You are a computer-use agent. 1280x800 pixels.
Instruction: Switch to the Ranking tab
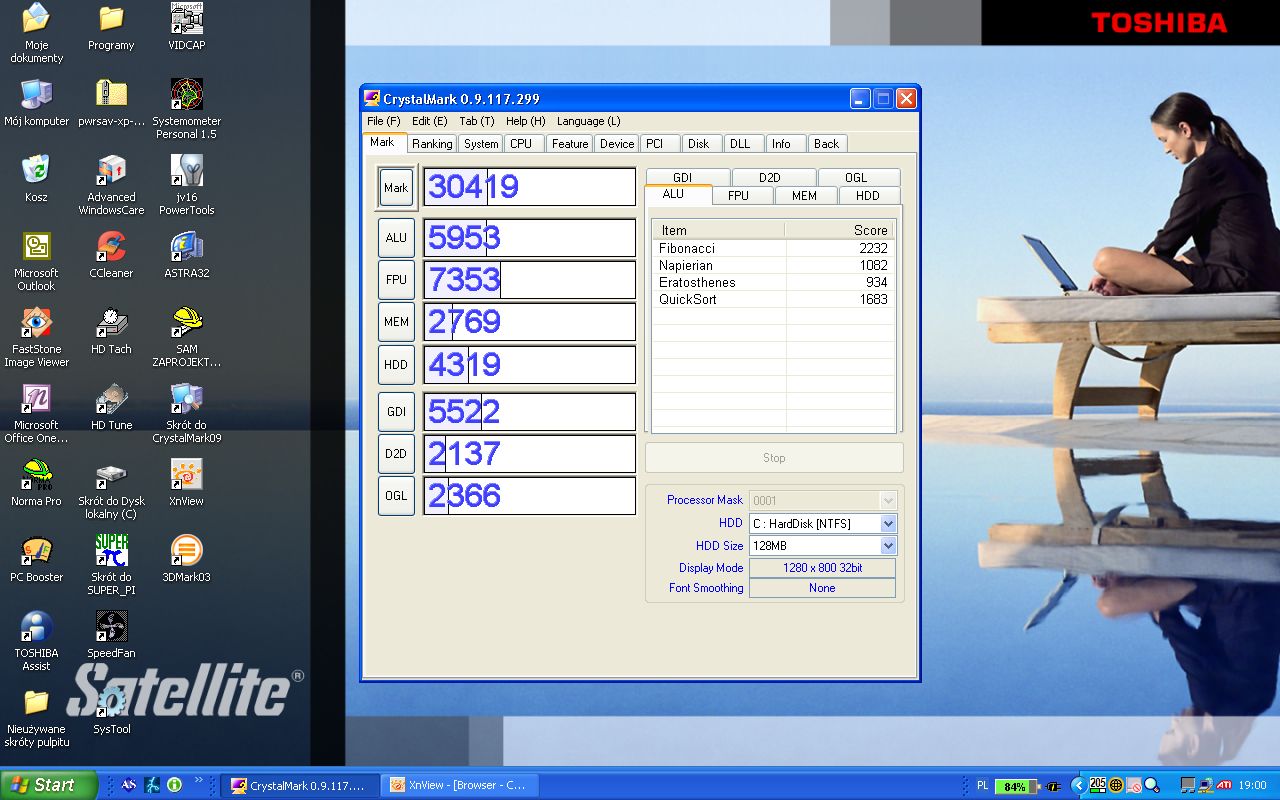click(432, 144)
